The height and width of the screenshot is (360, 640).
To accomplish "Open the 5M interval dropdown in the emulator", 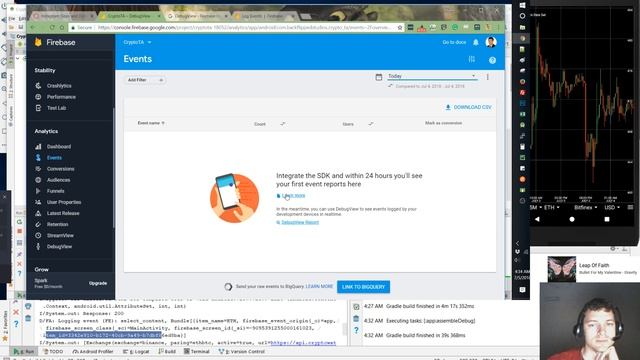I will point(536,207).
